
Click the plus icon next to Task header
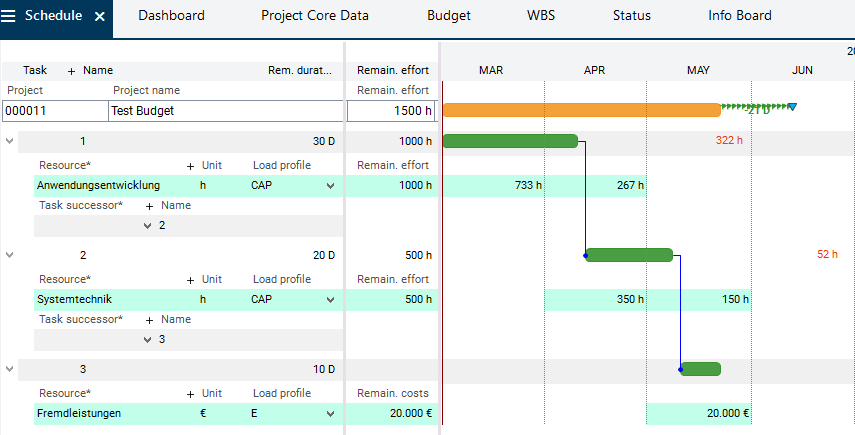(x=71, y=71)
